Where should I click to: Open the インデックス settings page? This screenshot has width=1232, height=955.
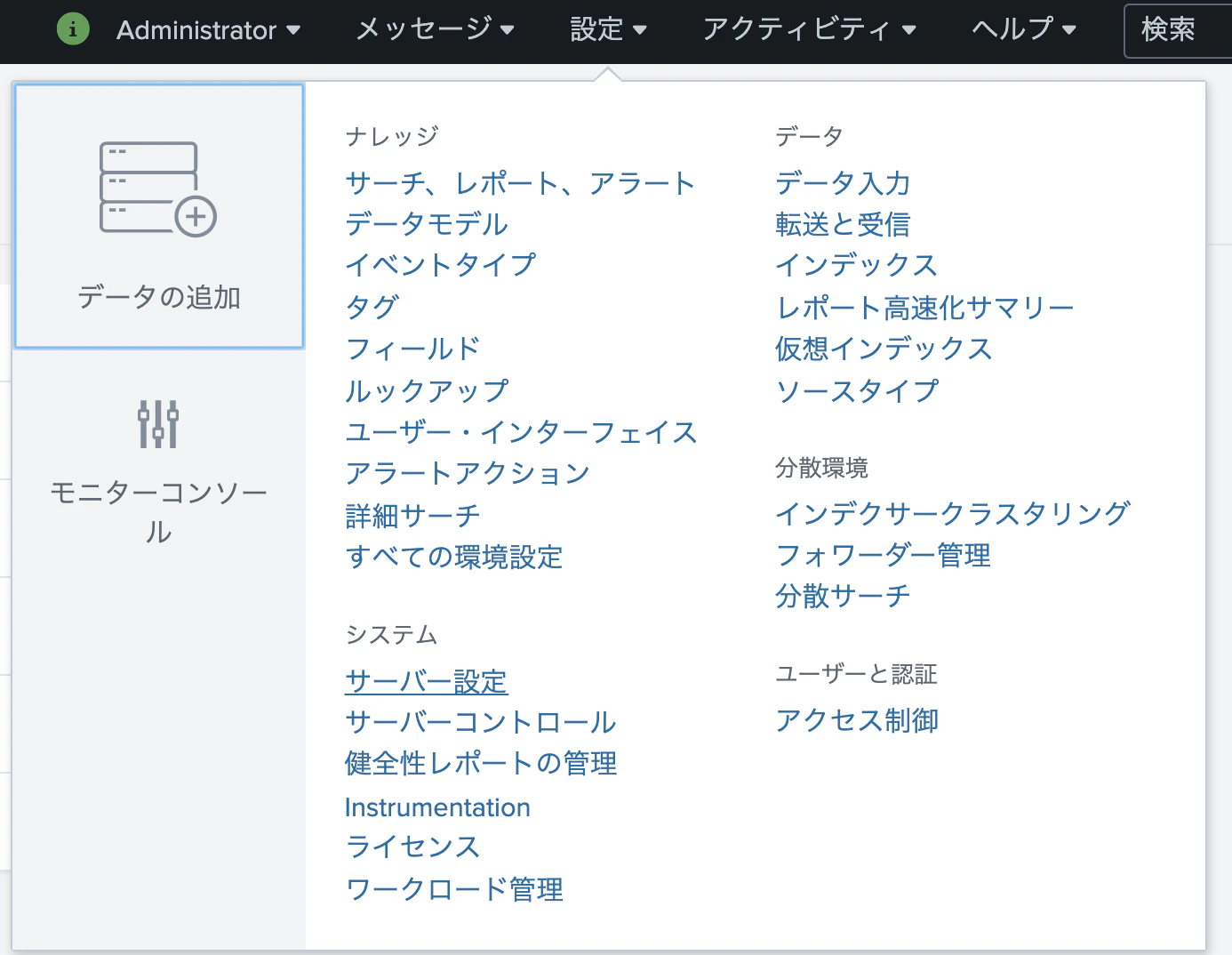pos(857,265)
